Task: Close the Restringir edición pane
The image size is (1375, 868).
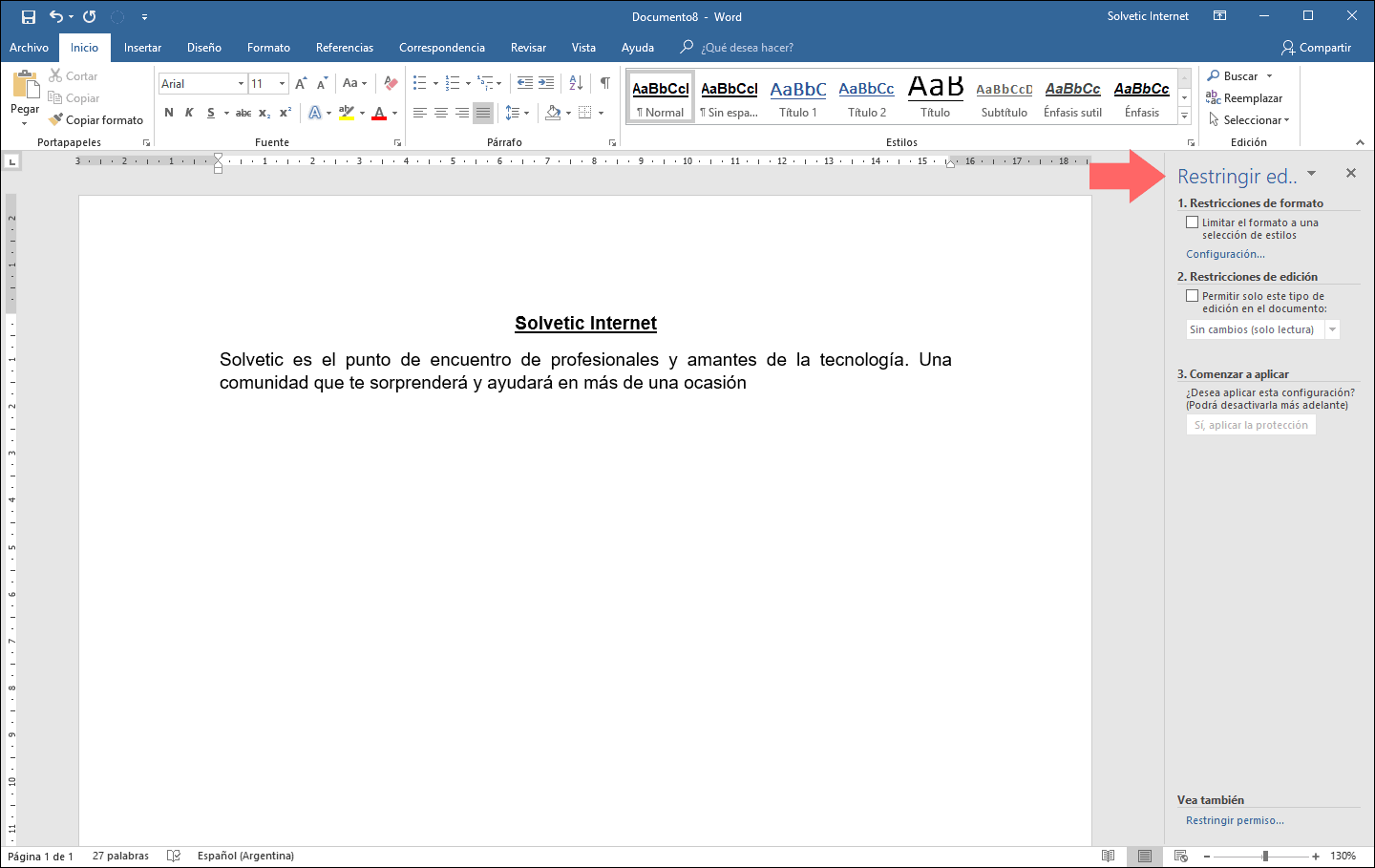Action: (1351, 173)
